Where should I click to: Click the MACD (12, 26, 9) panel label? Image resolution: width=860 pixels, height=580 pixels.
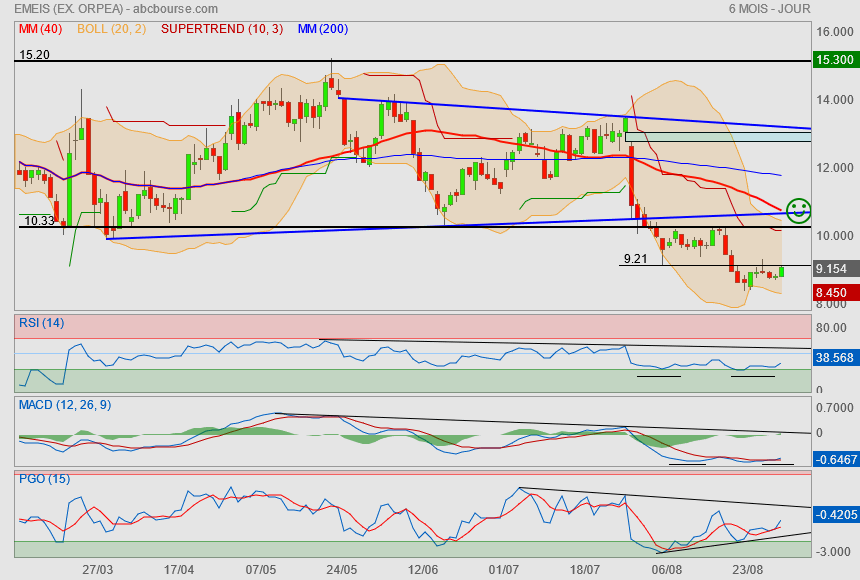65,405
